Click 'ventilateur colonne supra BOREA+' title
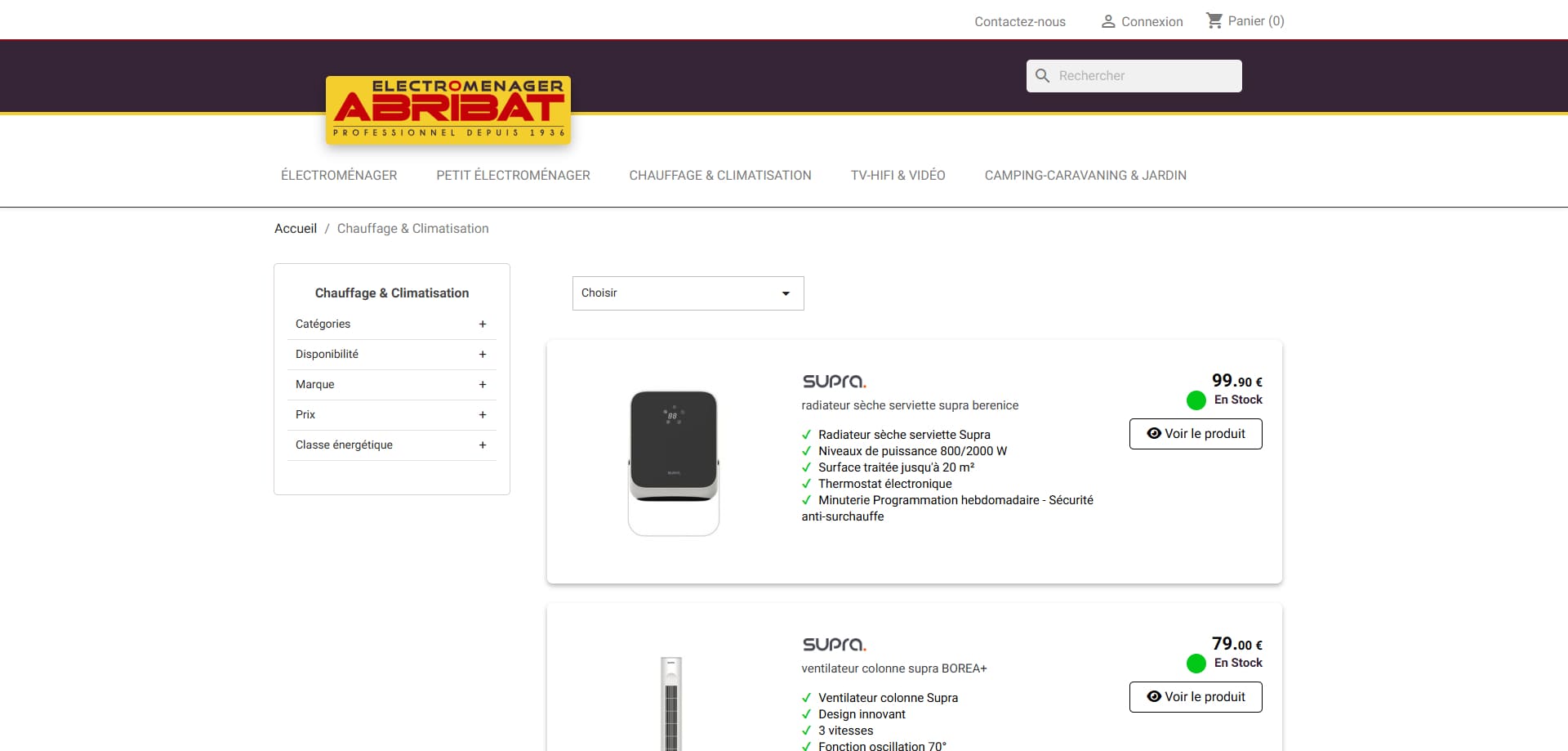 894,668
